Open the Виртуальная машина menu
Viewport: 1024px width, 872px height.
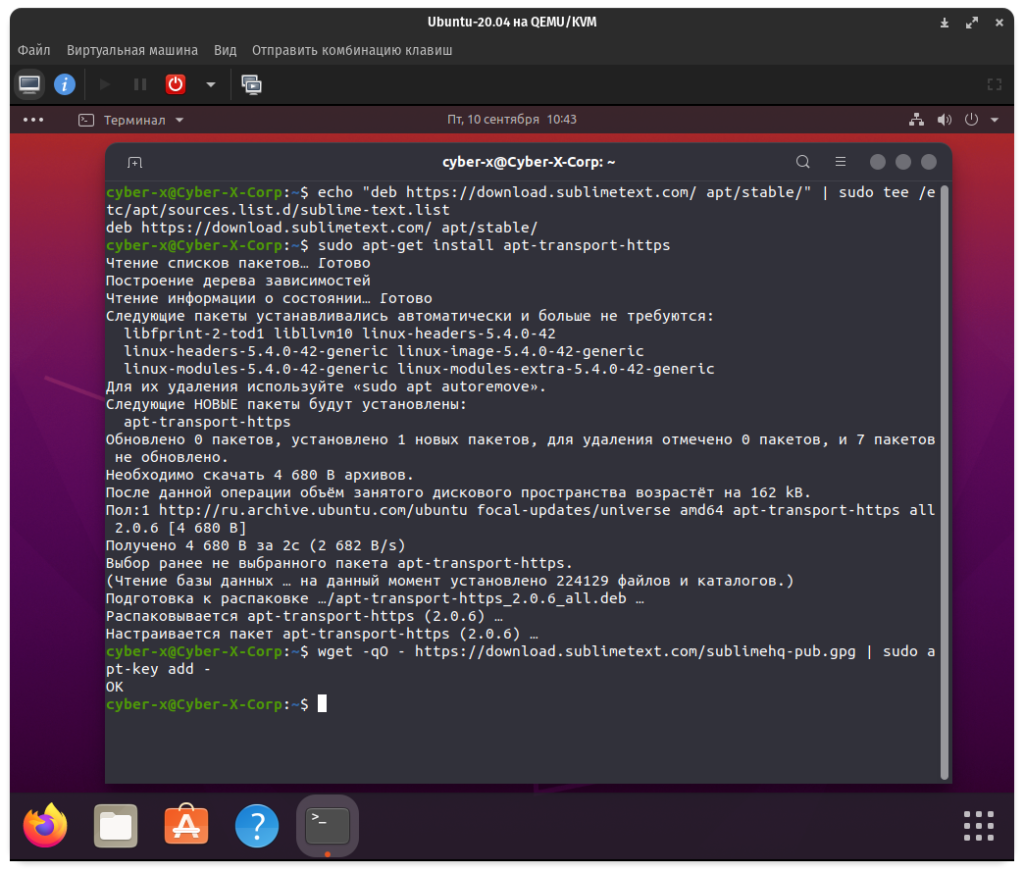click(x=132, y=50)
